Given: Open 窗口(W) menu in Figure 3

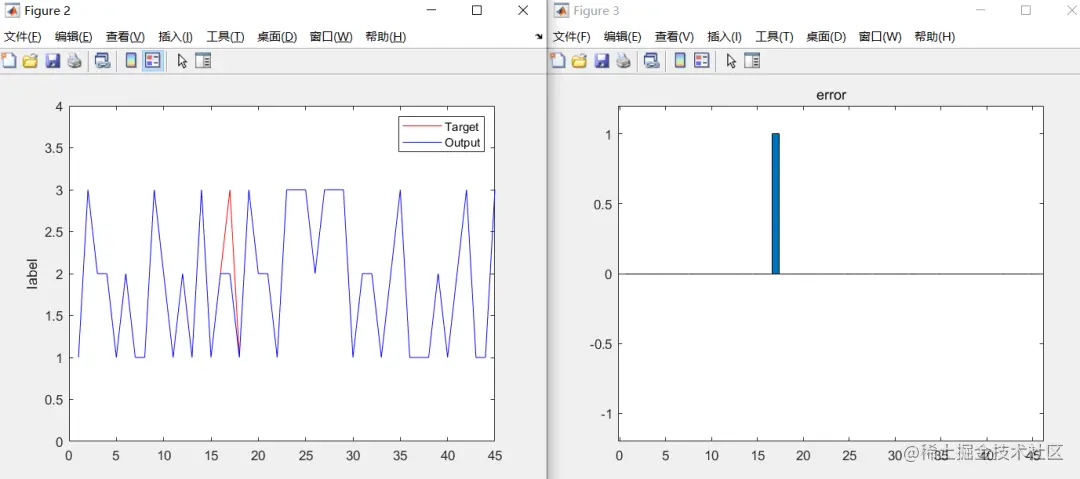Looking at the screenshot, I should click(x=880, y=37).
